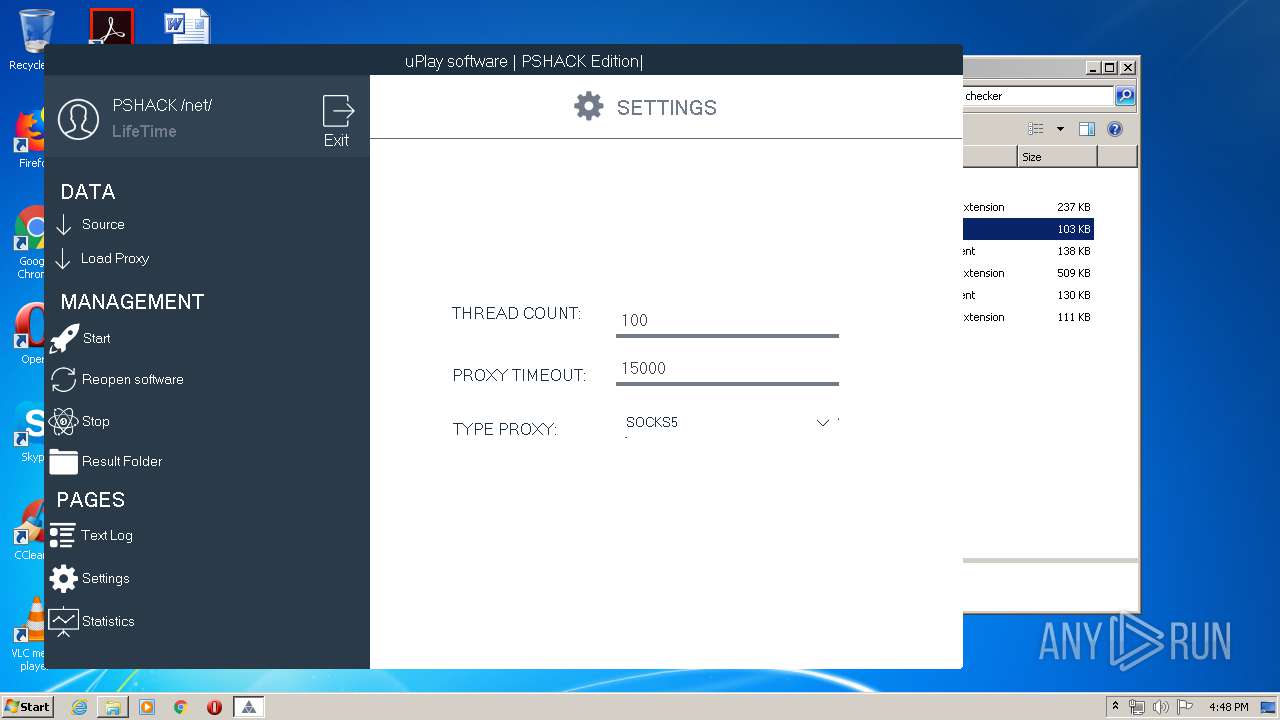Viewport: 1280px width, 720px height.
Task: Select the 237 KB file row
Action: [x=1028, y=207]
